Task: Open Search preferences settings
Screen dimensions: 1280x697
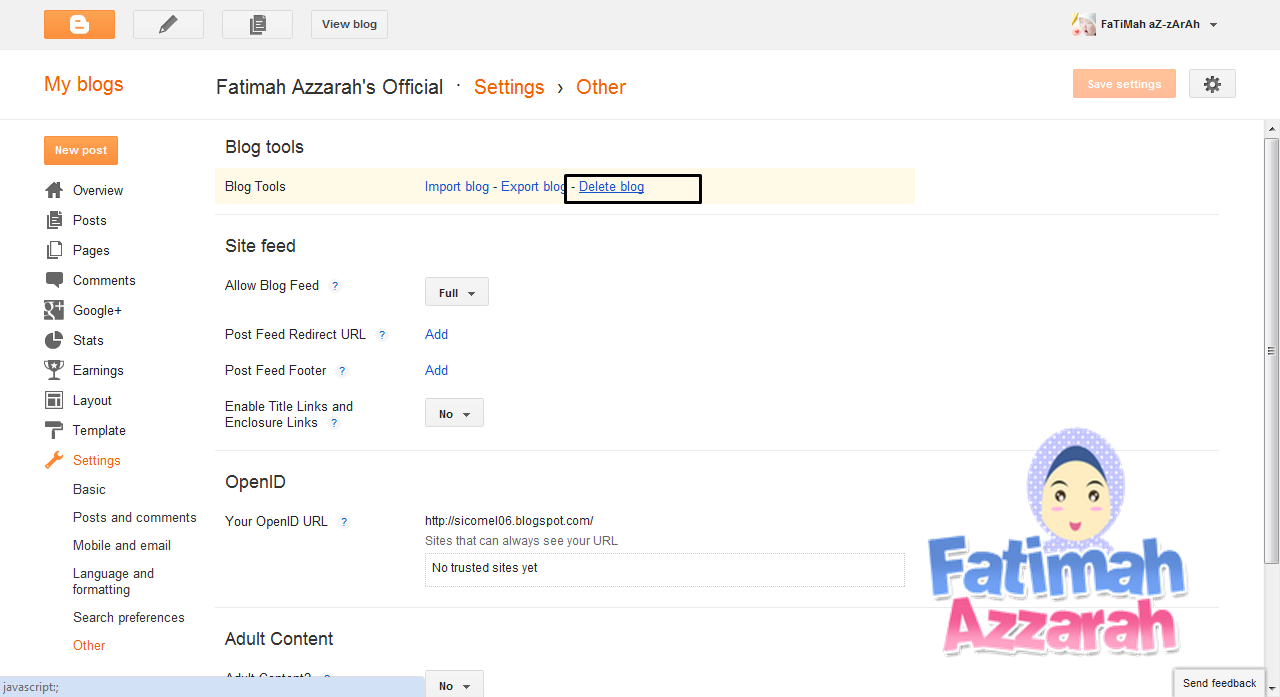Action: pos(129,617)
